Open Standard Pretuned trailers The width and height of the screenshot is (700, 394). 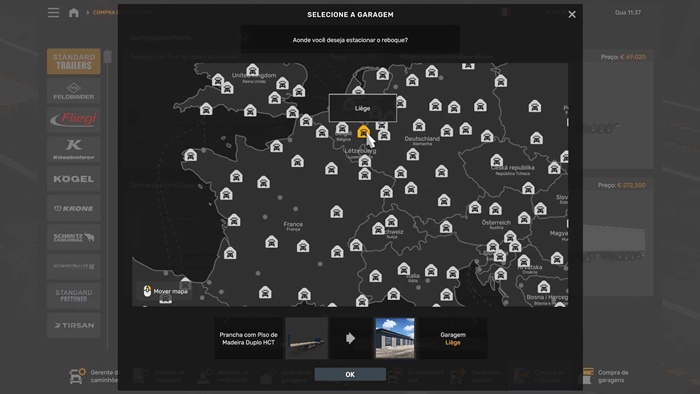[x=74, y=296]
